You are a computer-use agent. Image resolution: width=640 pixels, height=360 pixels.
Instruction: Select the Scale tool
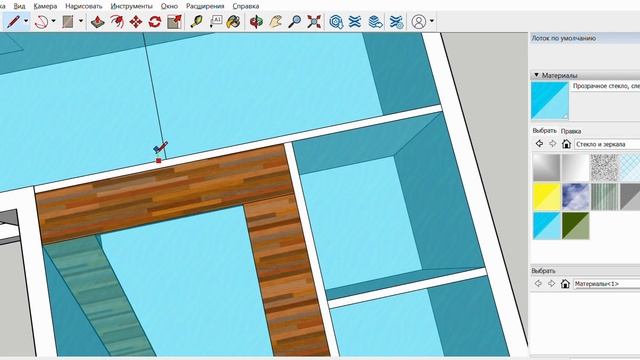click(174, 21)
